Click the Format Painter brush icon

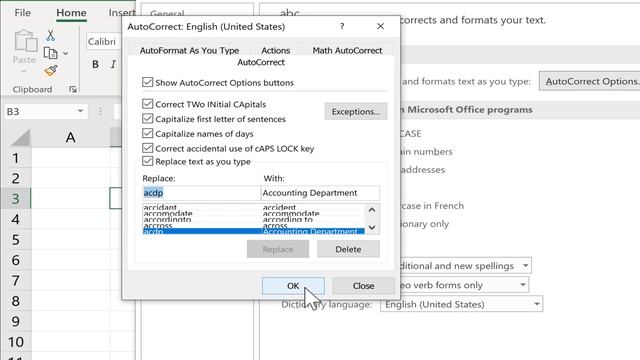tap(51, 71)
